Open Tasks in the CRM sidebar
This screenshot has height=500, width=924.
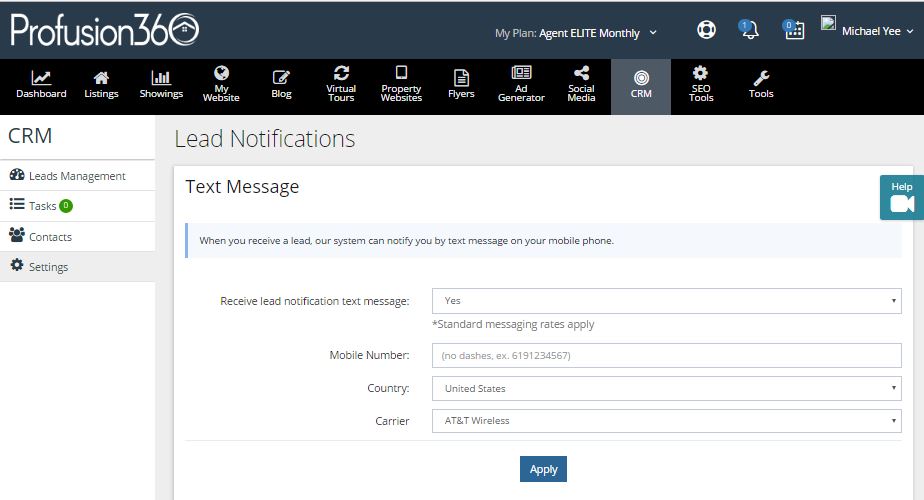click(77, 206)
